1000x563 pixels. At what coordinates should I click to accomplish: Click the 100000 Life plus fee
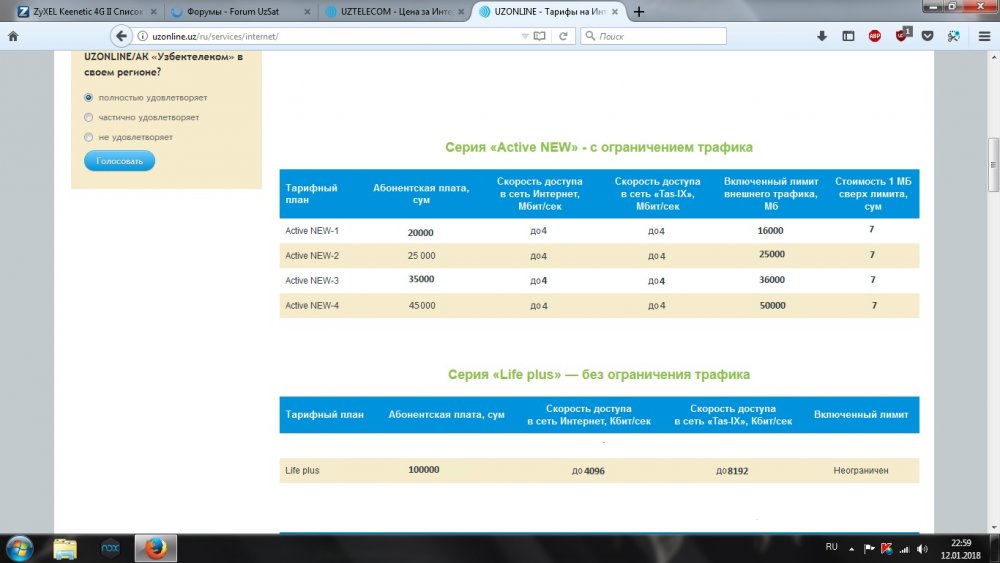[424, 470]
